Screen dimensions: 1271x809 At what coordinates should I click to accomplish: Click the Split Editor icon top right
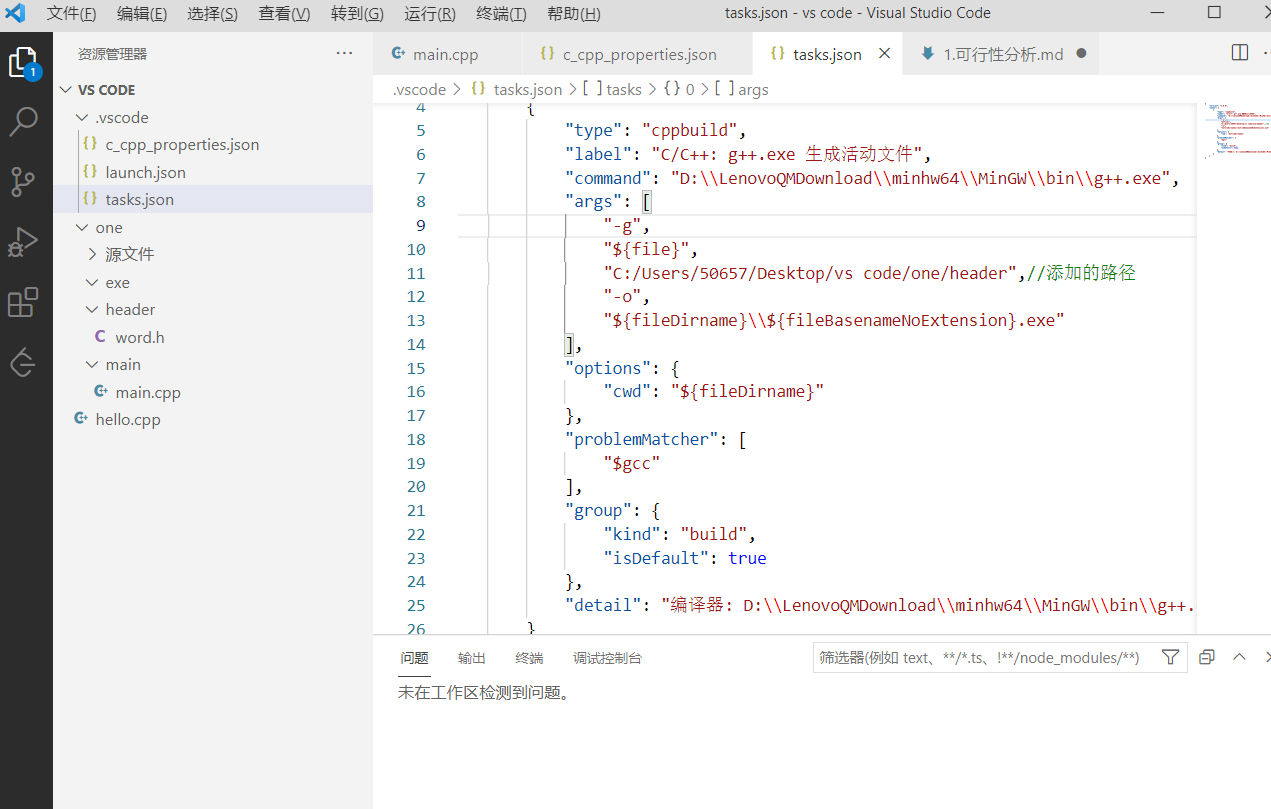click(1239, 52)
